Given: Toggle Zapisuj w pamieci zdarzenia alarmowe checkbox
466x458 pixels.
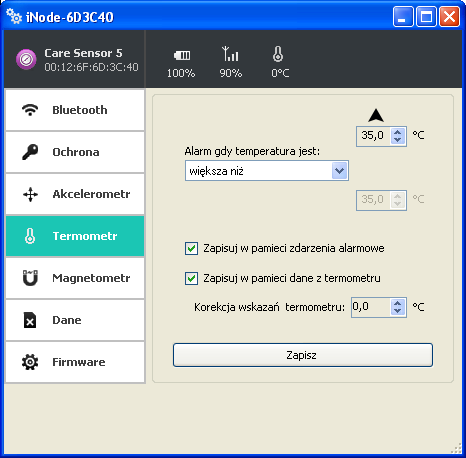Looking at the screenshot, I should [191, 248].
